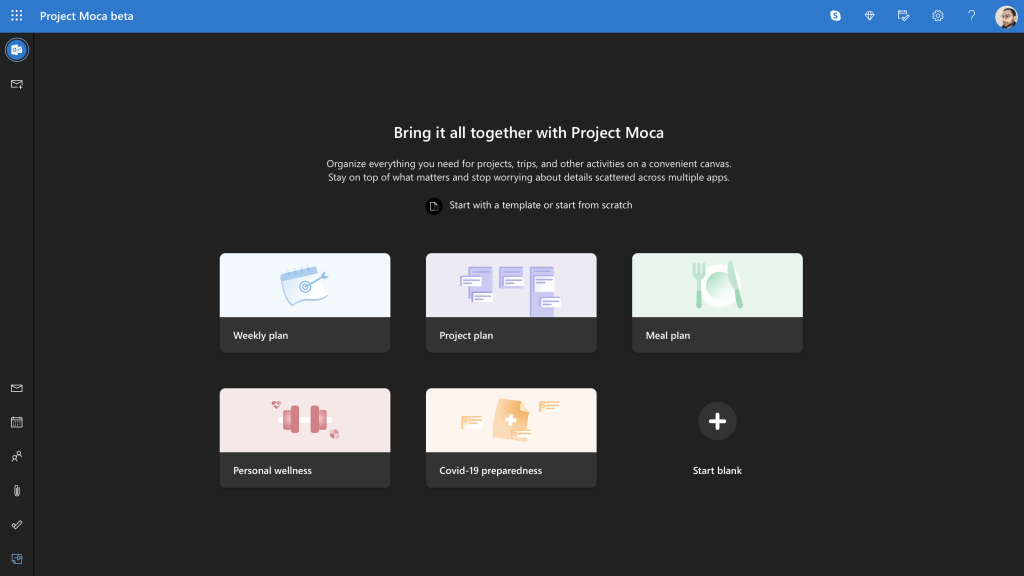1024x576 pixels.
Task: Open the app launcher waffle grid
Action: [16, 16]
